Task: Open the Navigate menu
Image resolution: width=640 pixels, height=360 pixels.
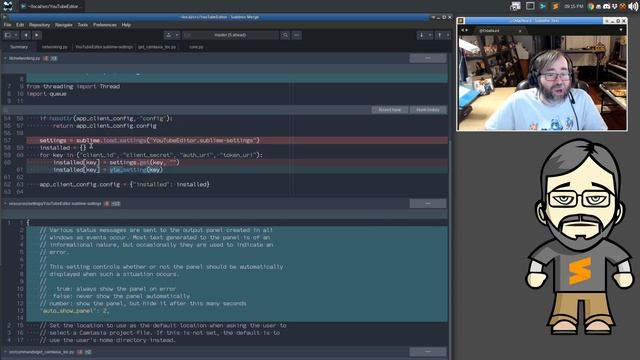Action: (64, 25)
